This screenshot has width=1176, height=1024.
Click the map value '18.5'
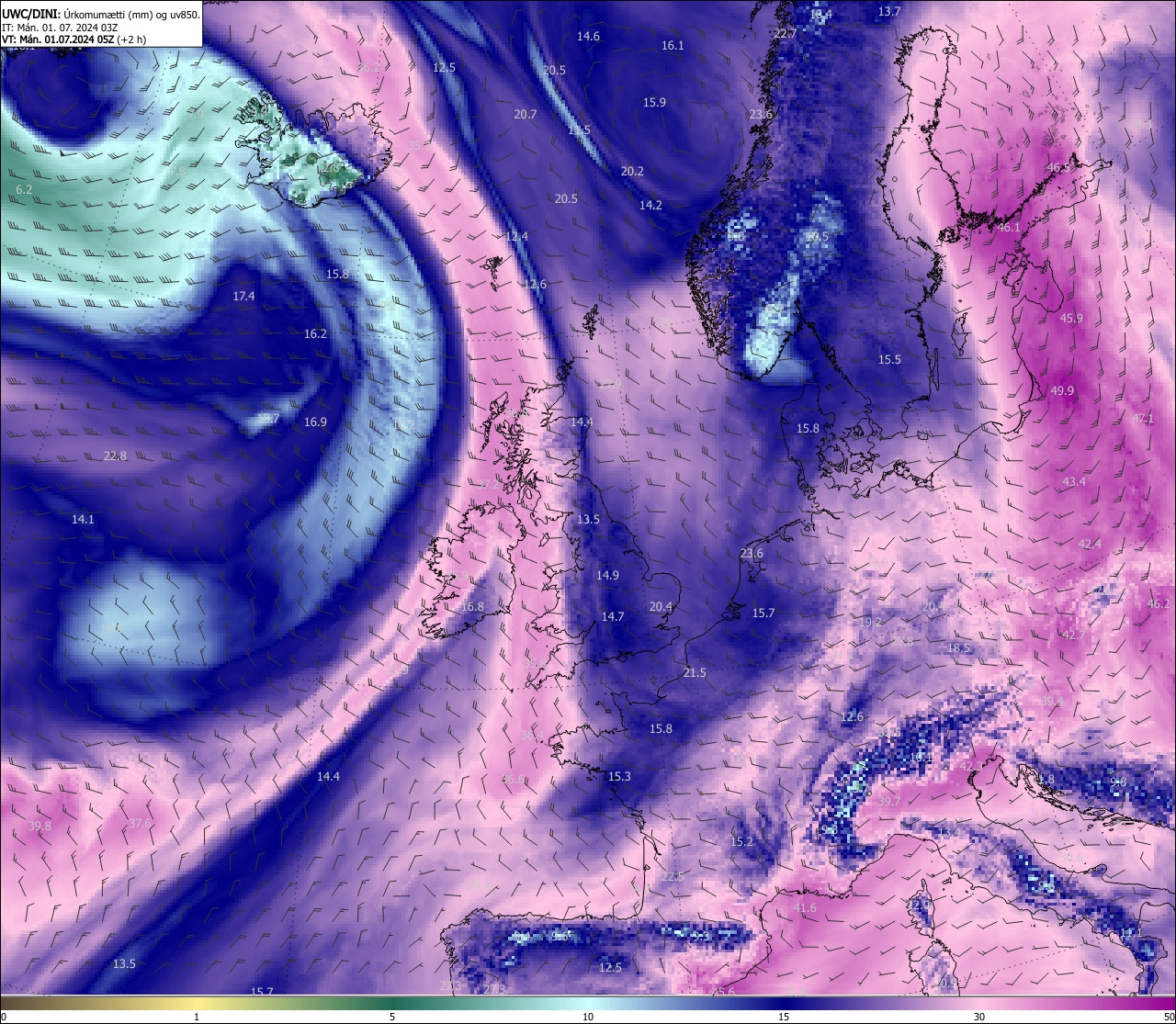coord(958,648)
